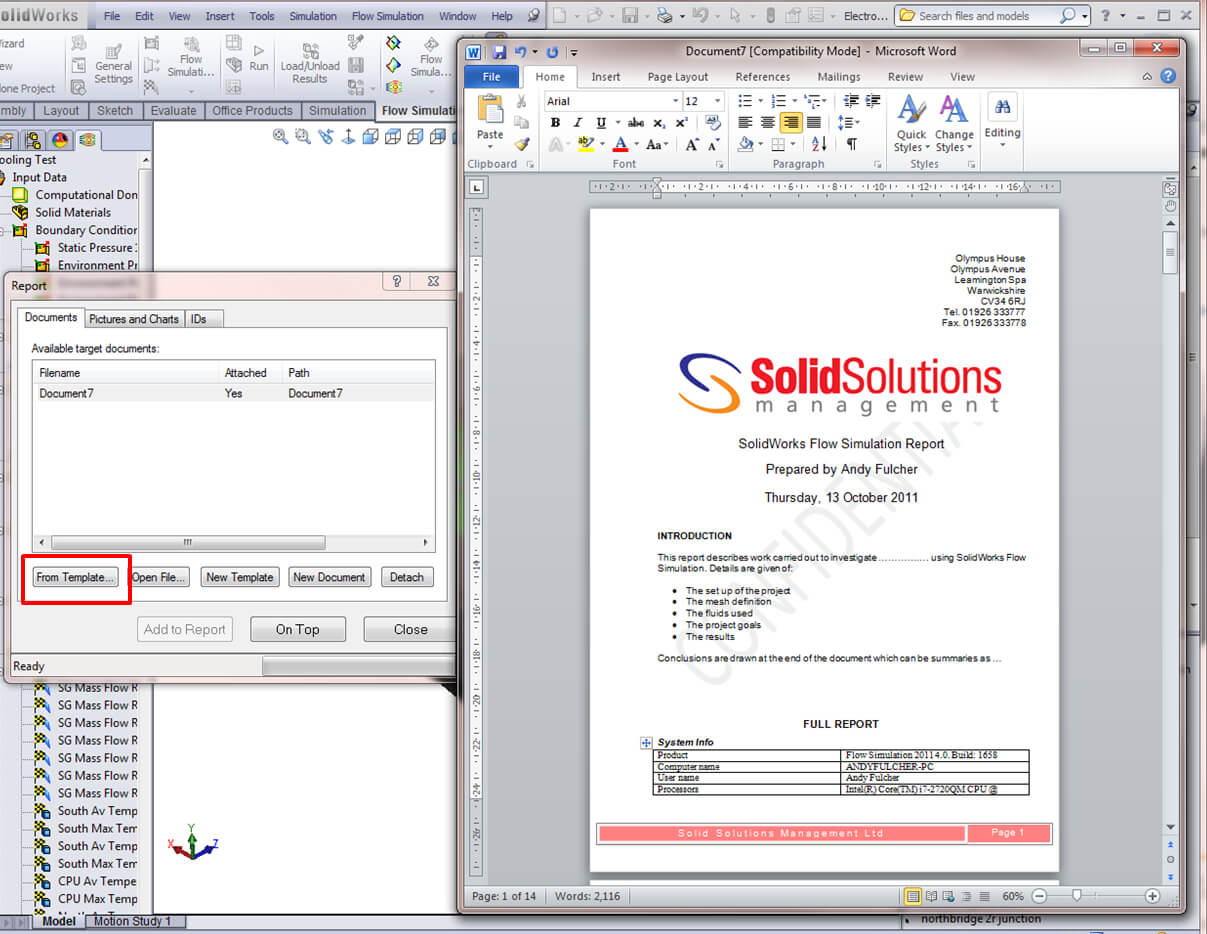The image size is (1207, 934).
Task: Click the Subscript icon
Action: click(x=659, y=123)
